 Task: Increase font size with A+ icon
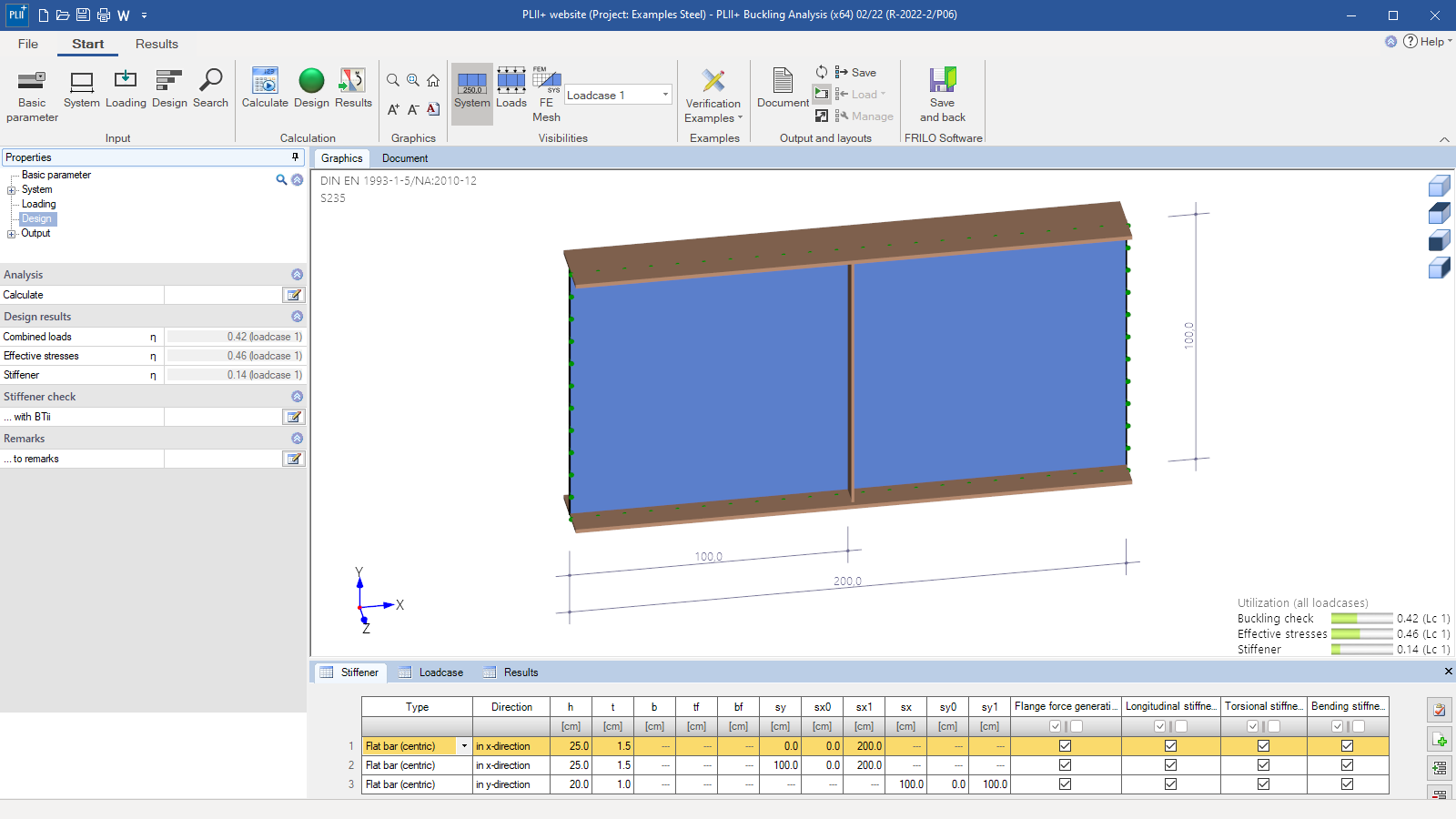tap(393, 109)
